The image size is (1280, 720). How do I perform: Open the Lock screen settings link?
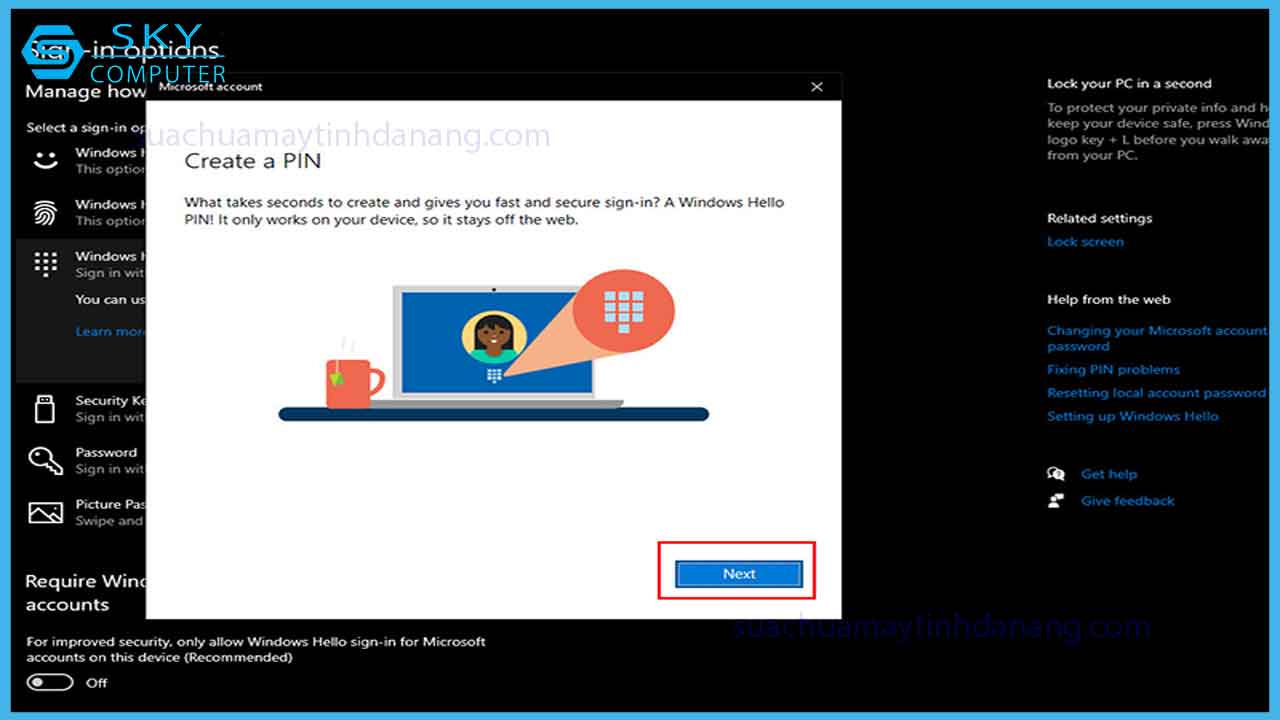click(1085, 241)
